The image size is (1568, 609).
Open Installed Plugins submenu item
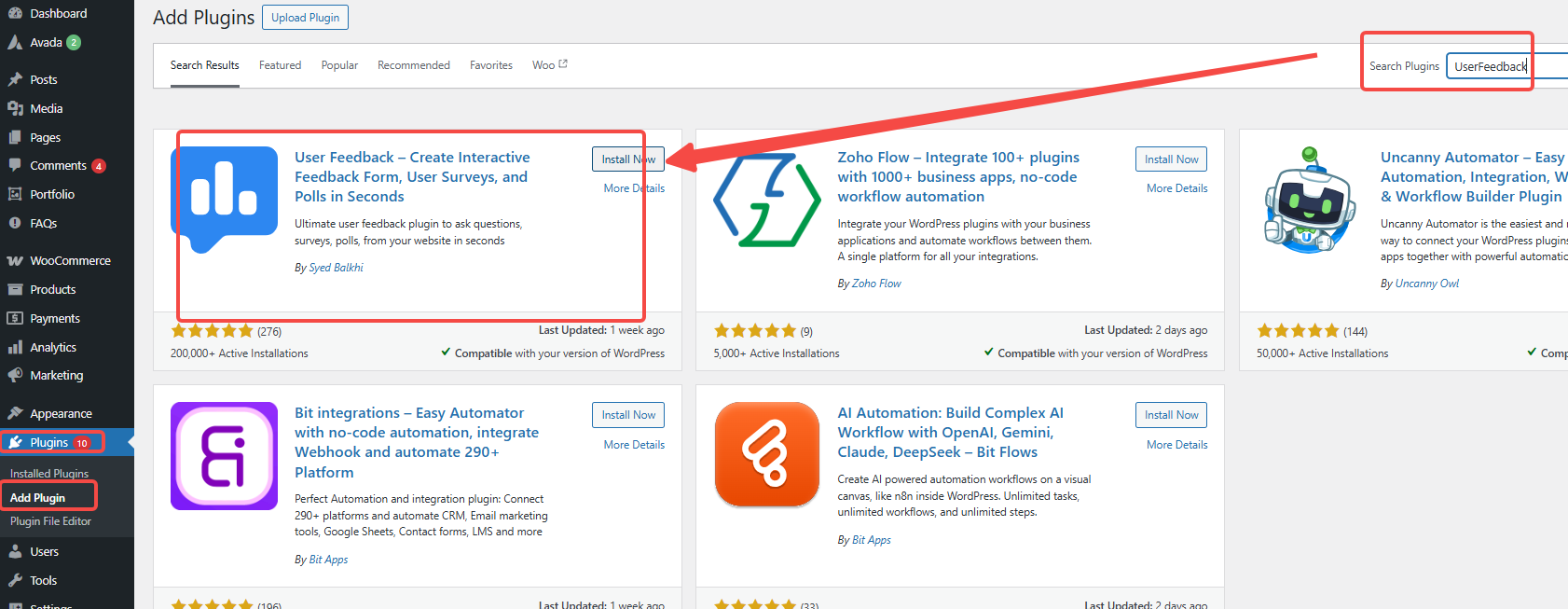[x=49, y=474]
